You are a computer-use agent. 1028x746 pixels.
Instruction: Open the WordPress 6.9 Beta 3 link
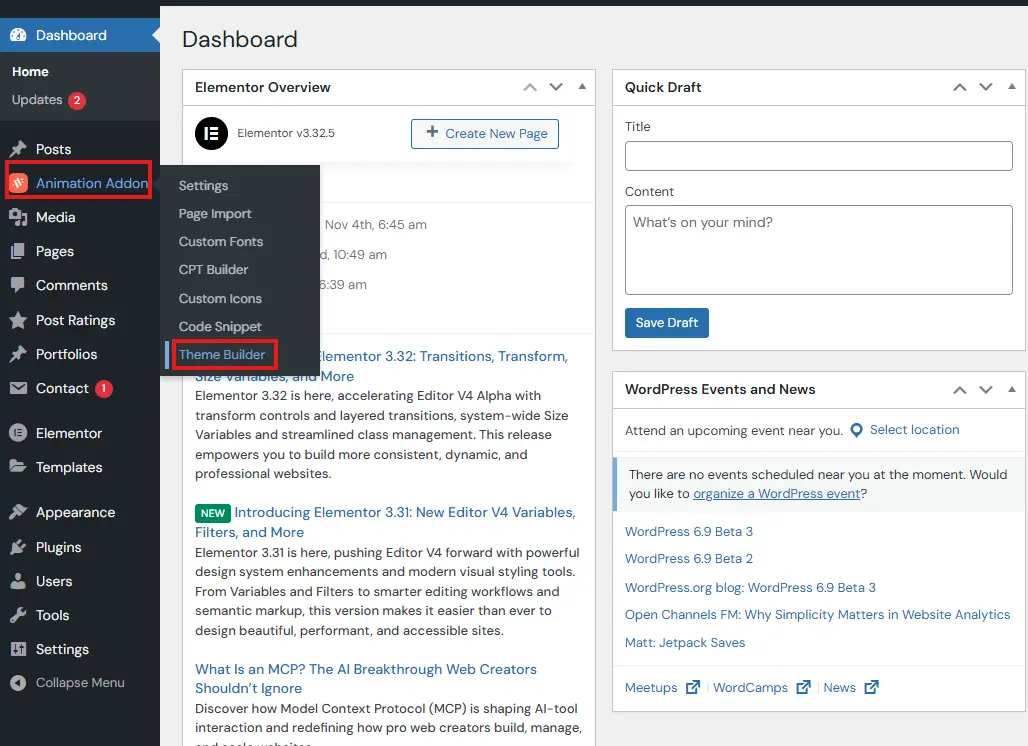tap(689, 531)
